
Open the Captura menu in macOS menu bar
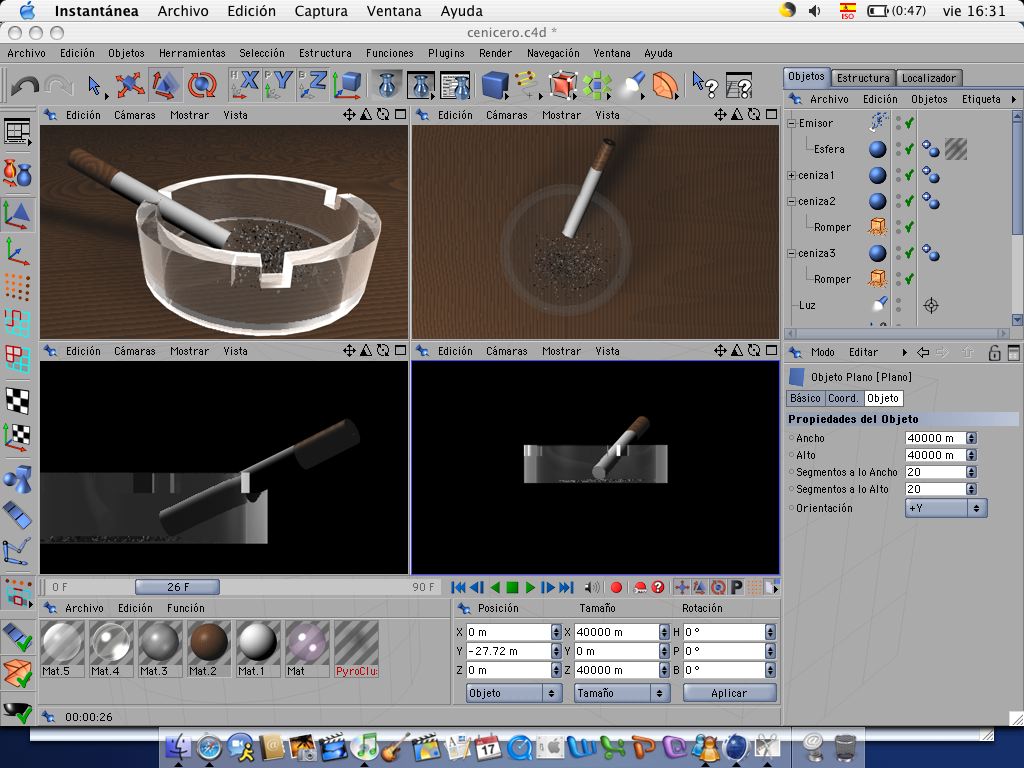click(321, 11)
